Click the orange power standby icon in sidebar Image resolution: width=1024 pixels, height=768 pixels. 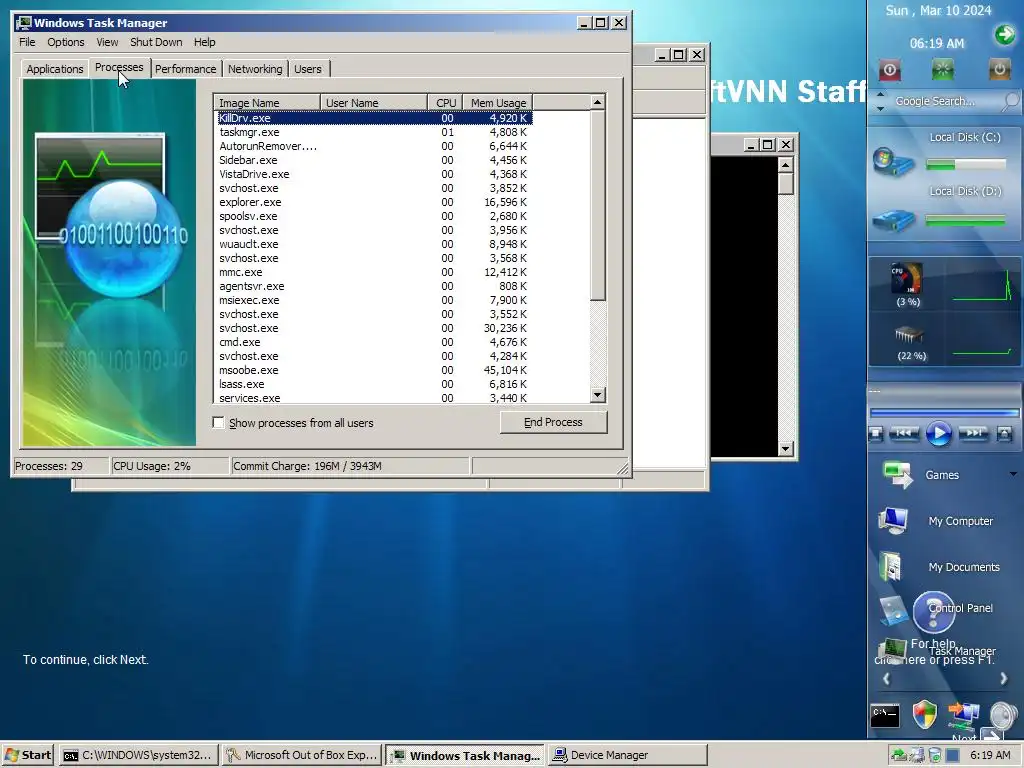tap(999, 70)
